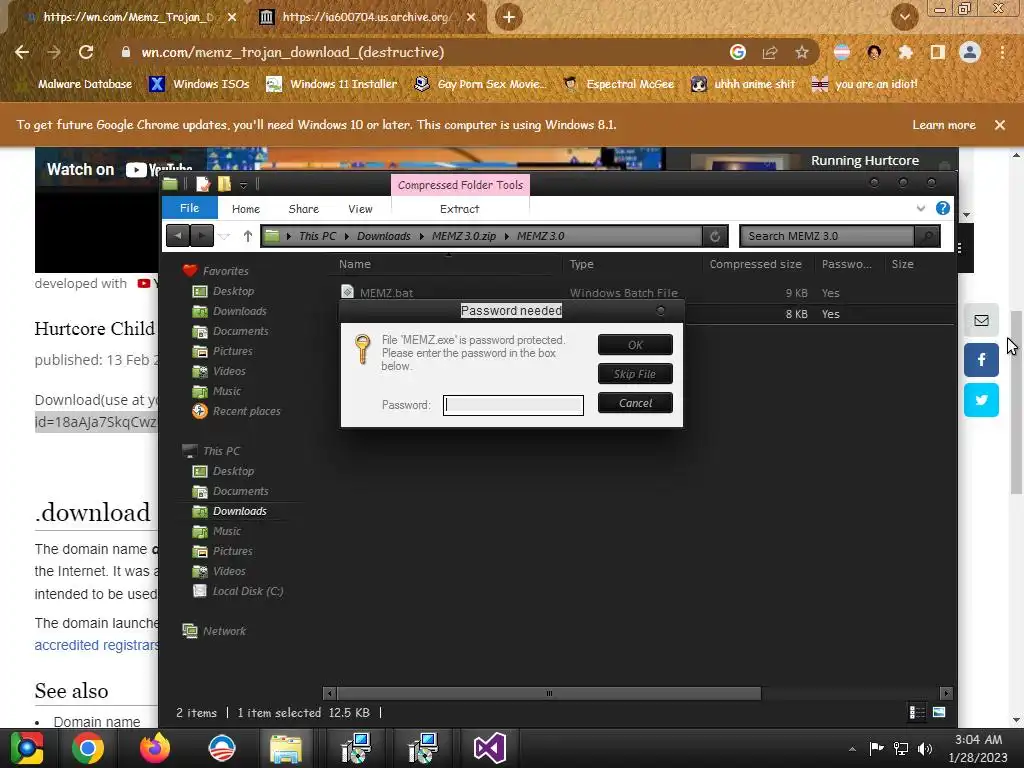Sort files by the Name column header

click(355, 264)
